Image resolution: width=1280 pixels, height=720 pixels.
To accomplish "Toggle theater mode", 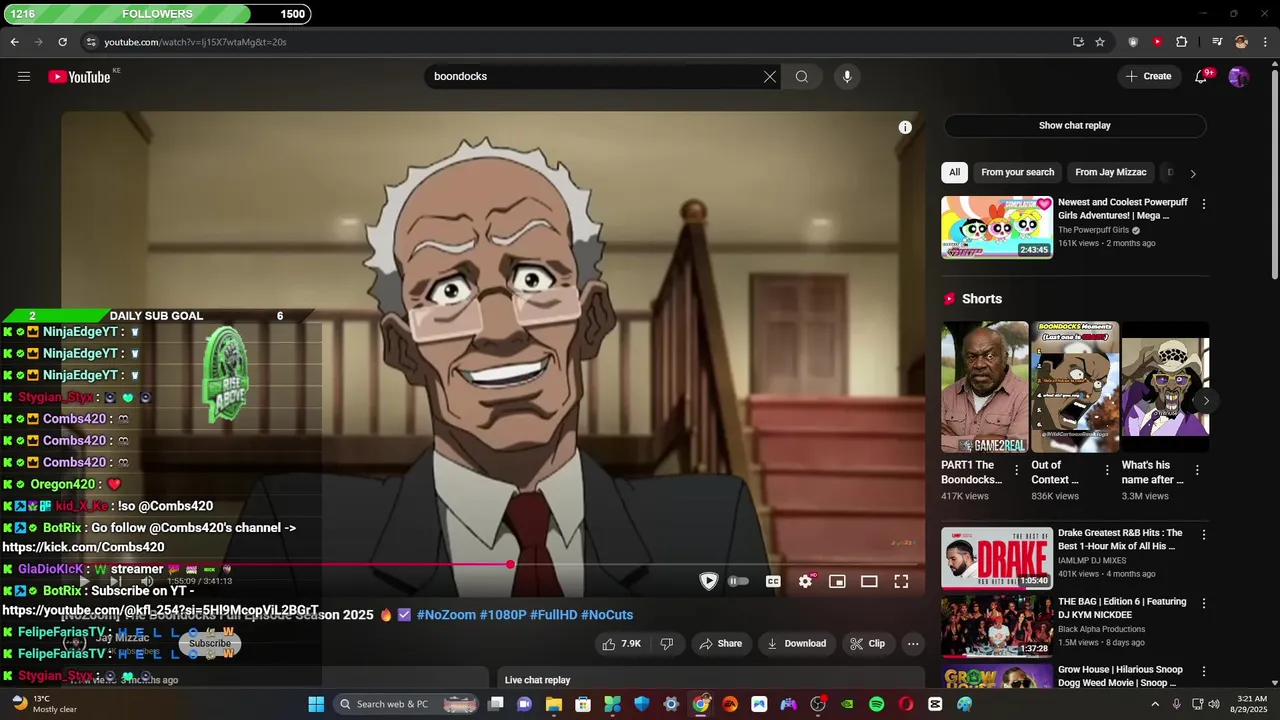I will [x=869, y=581].
